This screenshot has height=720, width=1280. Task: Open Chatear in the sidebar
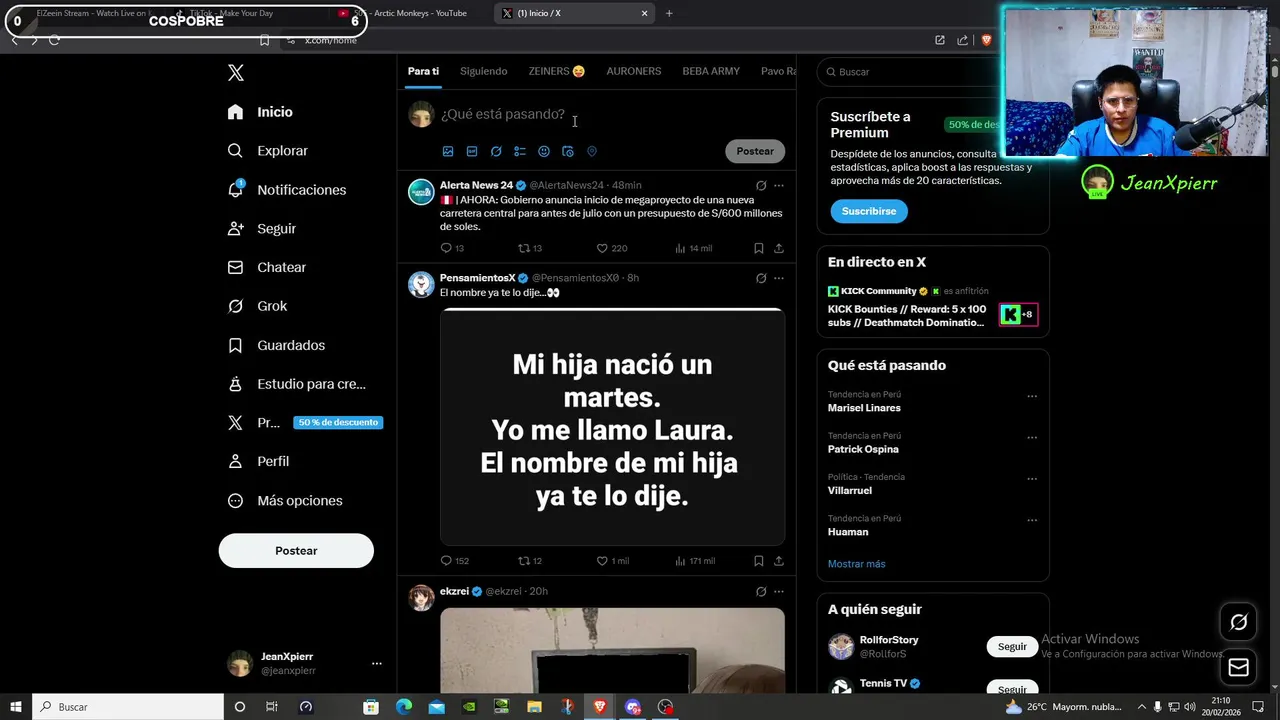(267, 267)
